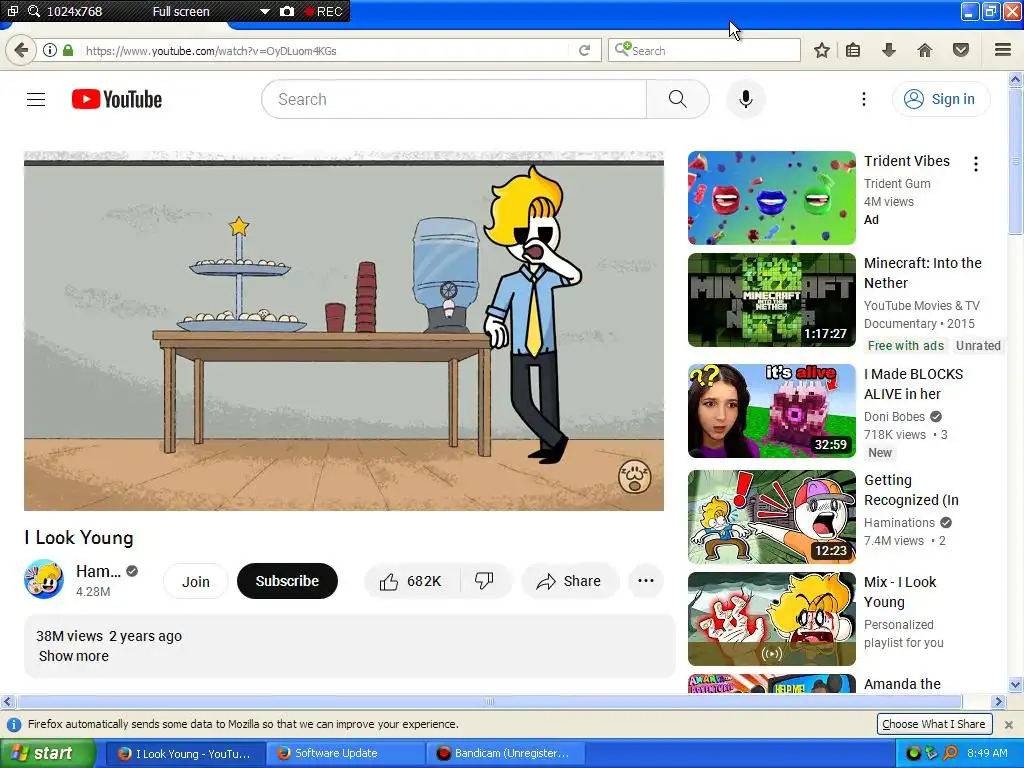
Task: Click horizontal scrollbar right arrow
Action: [998, 701]
